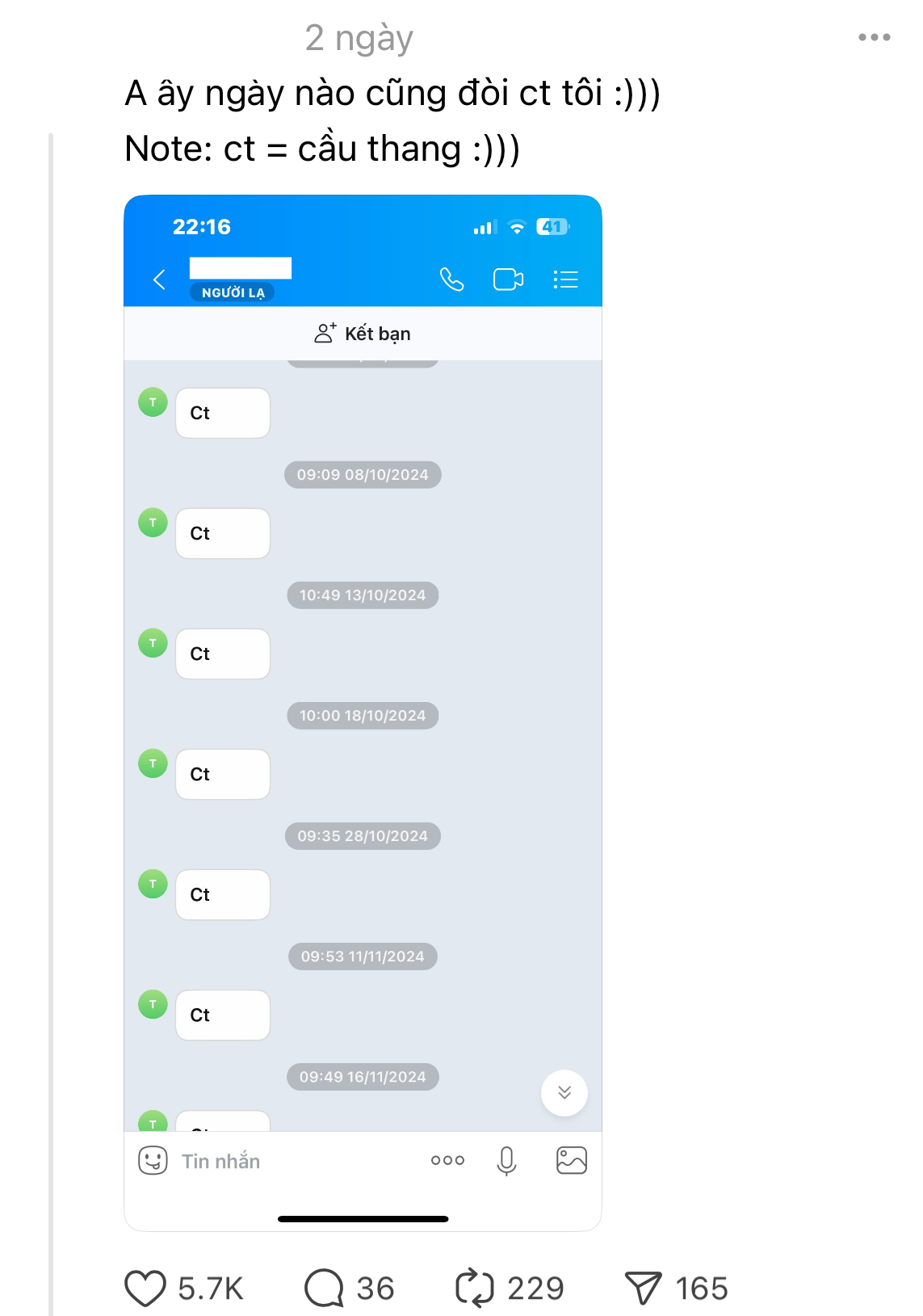Open the image gallery picker
Image resolution: width=923 pixels, height=1316 pixels.
pyautogui.click(x=571, y=1161)
